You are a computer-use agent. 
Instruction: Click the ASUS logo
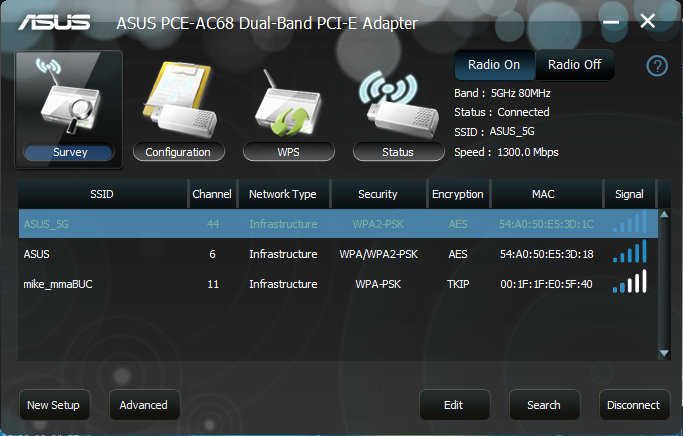[x=54, y=22]
